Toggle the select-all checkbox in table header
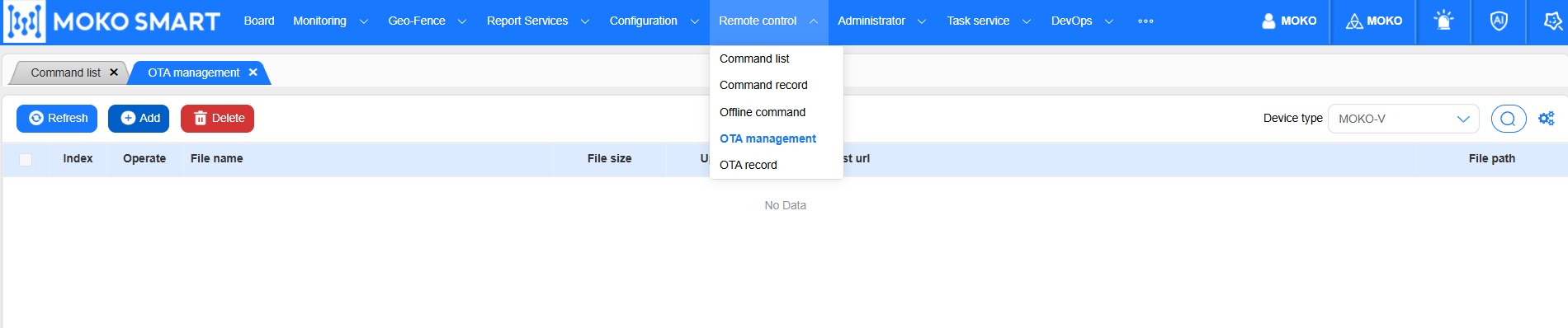The height and width of the screenshot is (328, 1568). [x=26, y=159]
